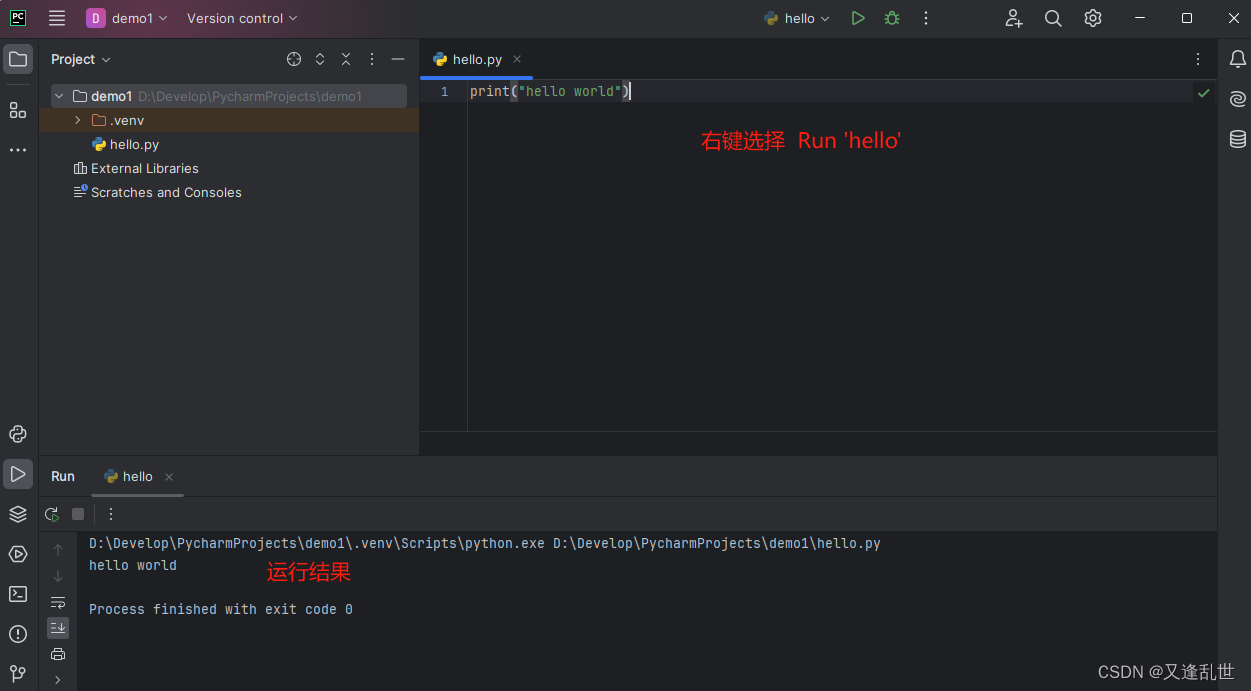Open the main hamburger menu
This screenshot has height=691, width=1251.
coord(57,18)
